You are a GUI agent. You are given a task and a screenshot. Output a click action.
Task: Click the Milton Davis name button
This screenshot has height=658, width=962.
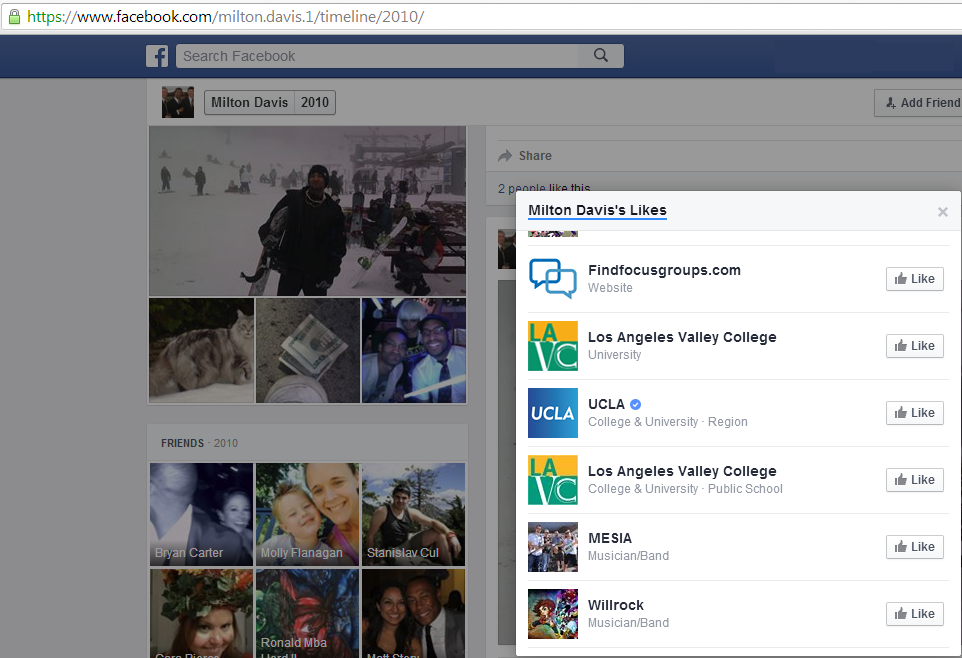click(249, 103)
